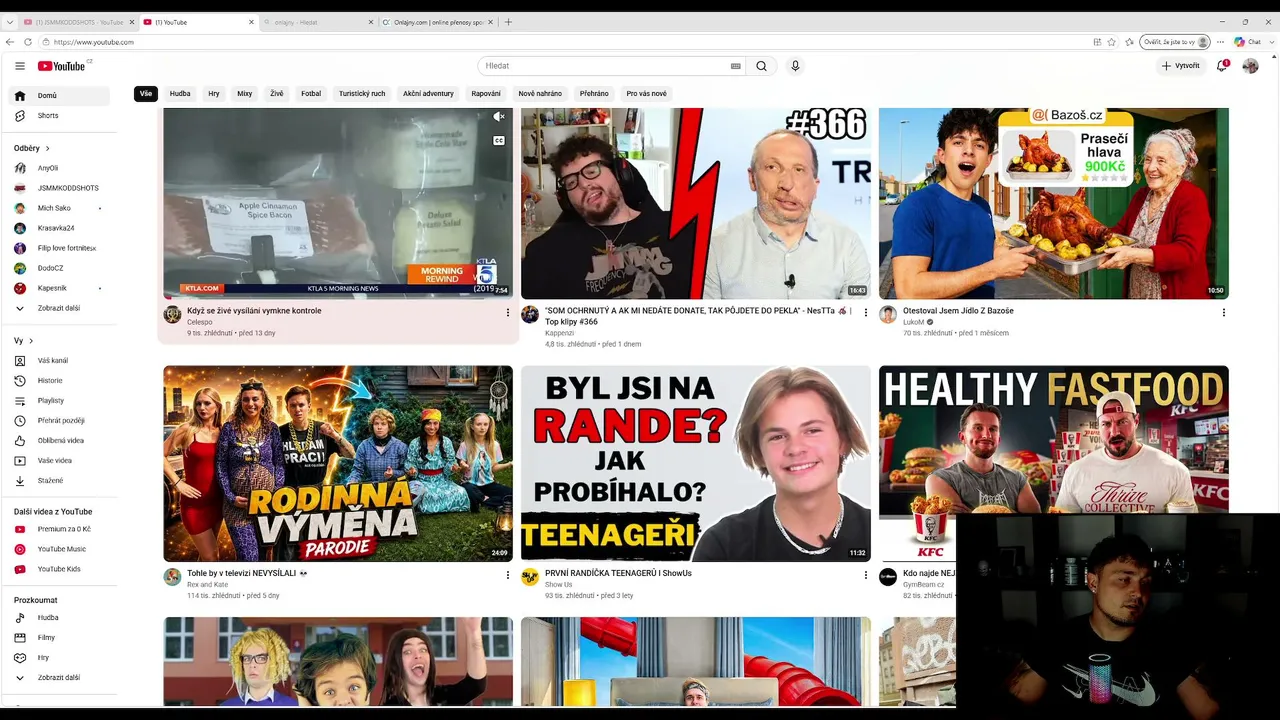The width and height of the screenshot is (1280, 720).
Task: Open Oblíbená videa
Action: tap(59, 441)
